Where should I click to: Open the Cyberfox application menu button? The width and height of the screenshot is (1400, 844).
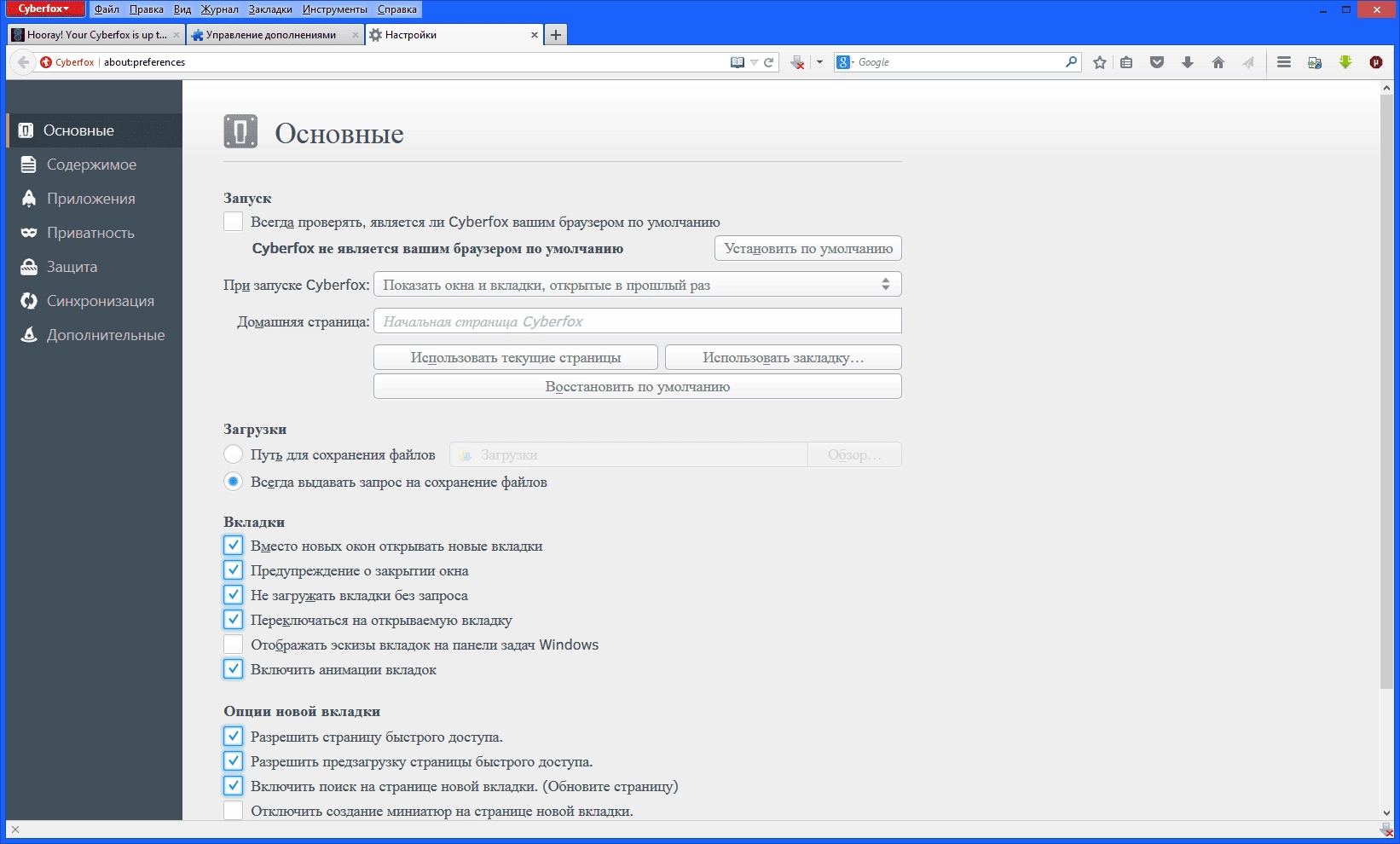[45, 9]
